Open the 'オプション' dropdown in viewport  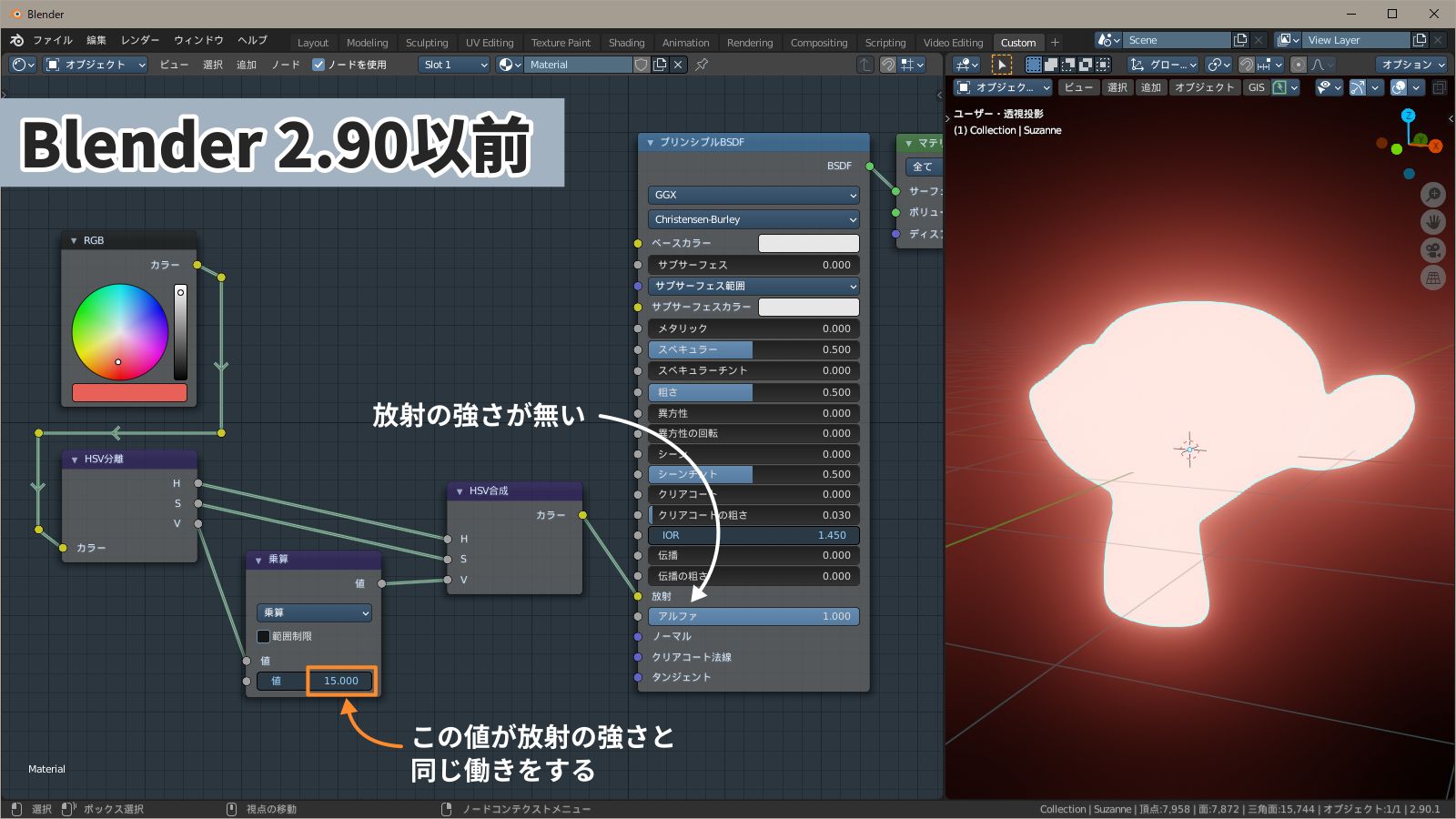[x=1412, y=65]
